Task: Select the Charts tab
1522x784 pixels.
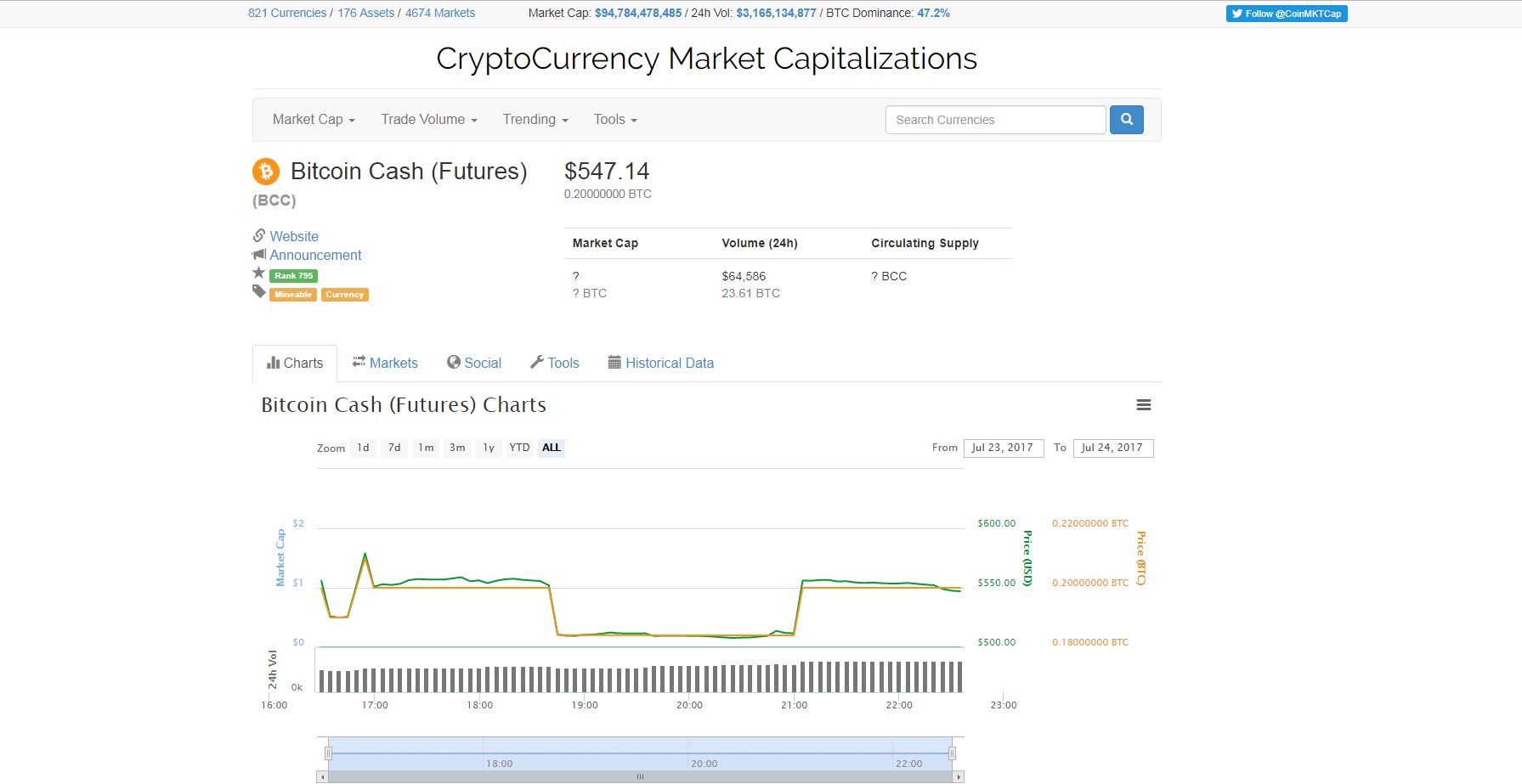Action: (295, 363)
